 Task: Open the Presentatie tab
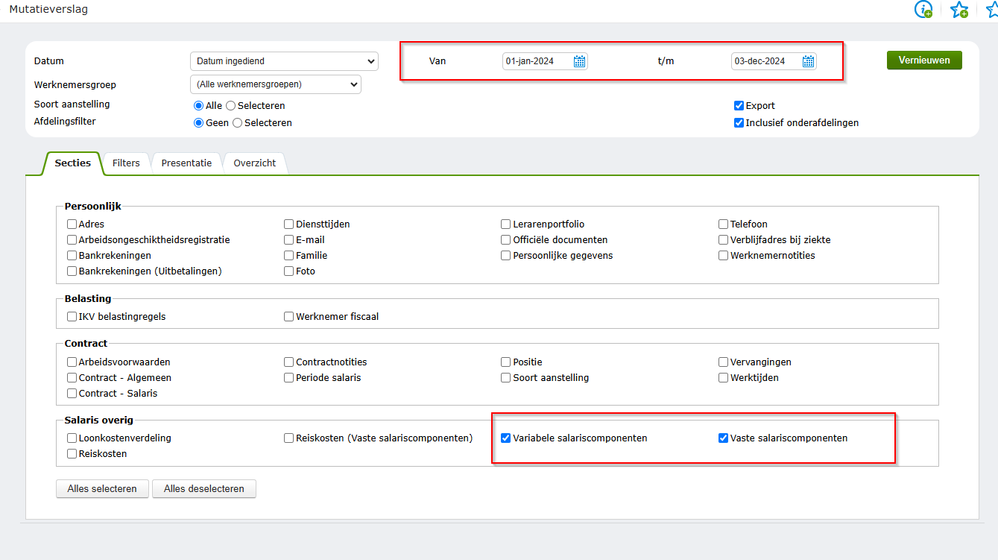[186, 163]
